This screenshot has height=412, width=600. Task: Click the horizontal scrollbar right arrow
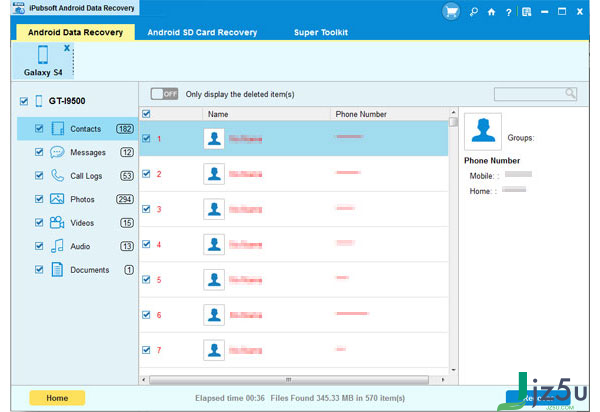[x=443, y=380]
